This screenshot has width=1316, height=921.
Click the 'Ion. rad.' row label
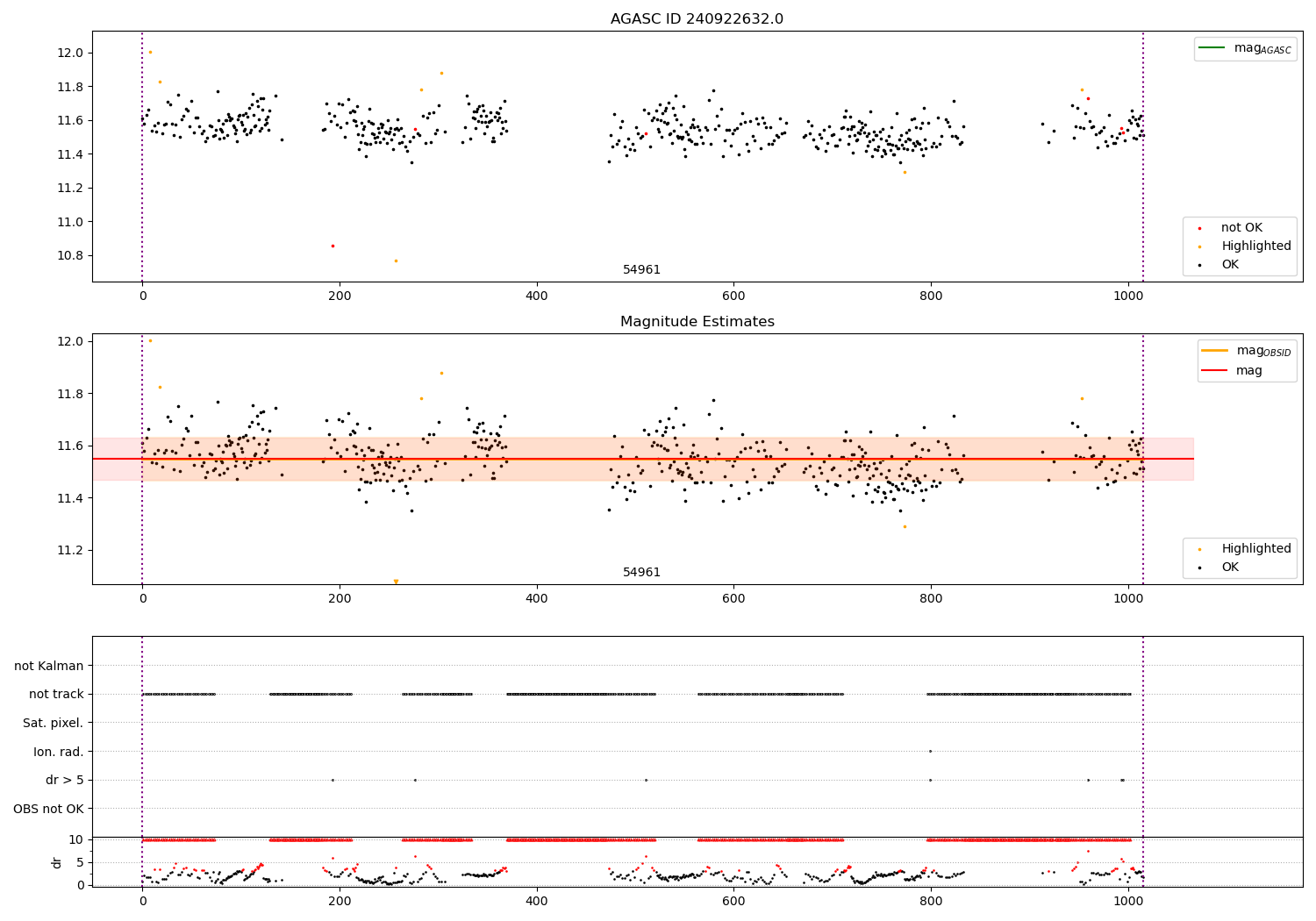[59, 752]
